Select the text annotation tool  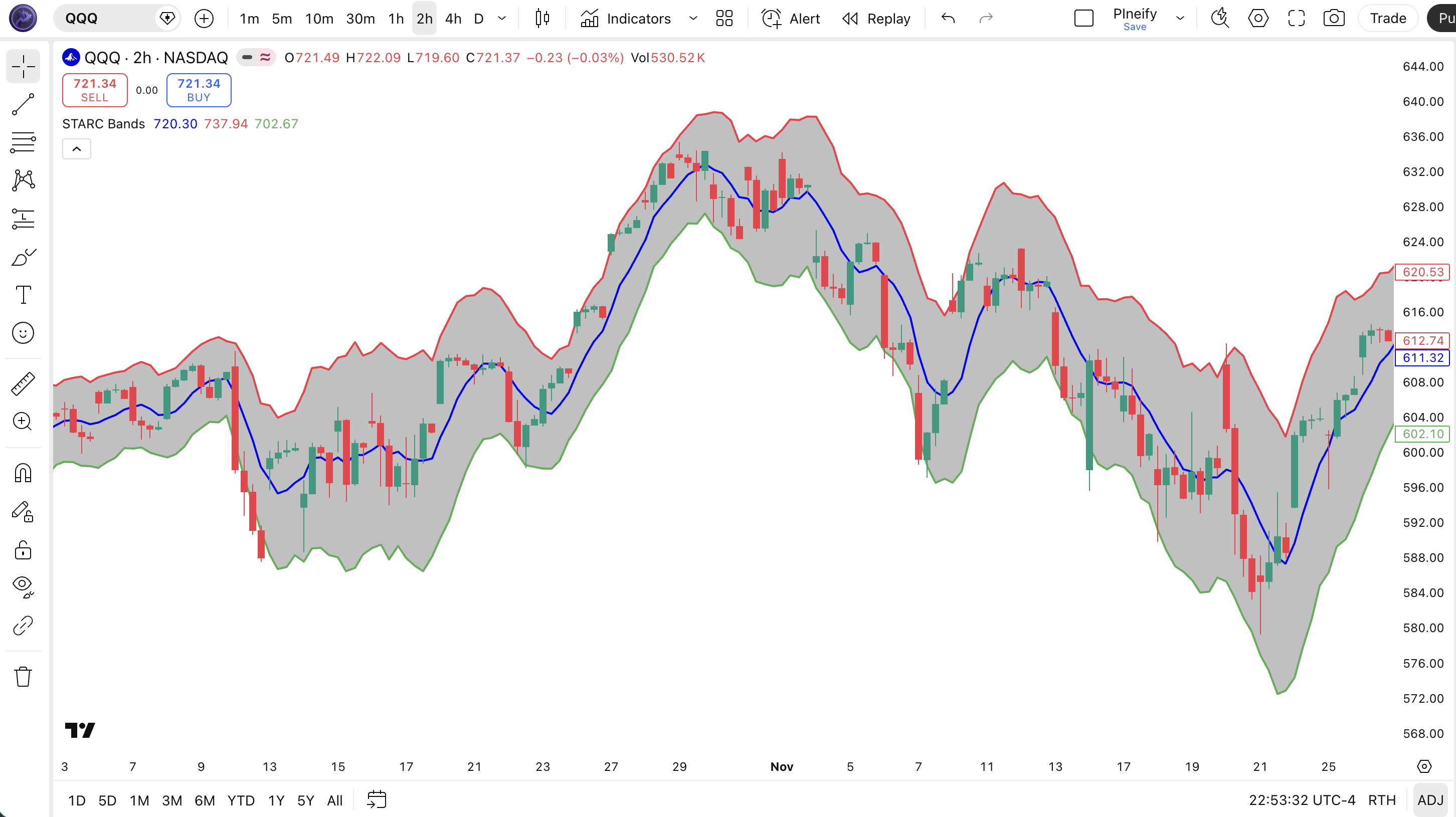click(x=23, y=294)
